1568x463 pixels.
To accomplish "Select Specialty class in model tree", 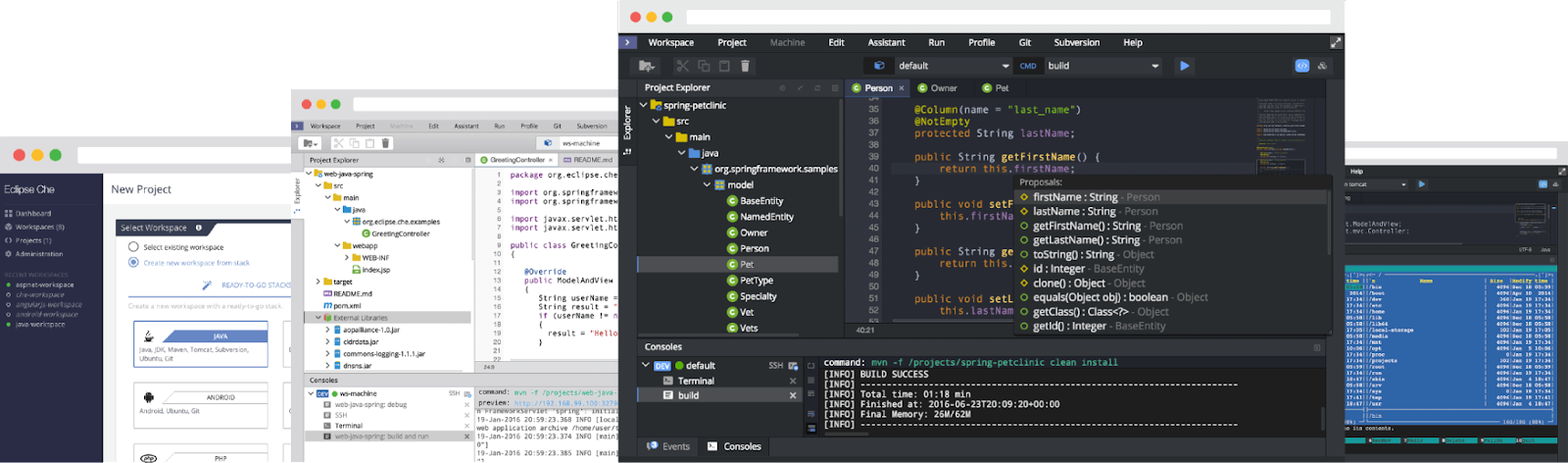I will tap(759, 296).
